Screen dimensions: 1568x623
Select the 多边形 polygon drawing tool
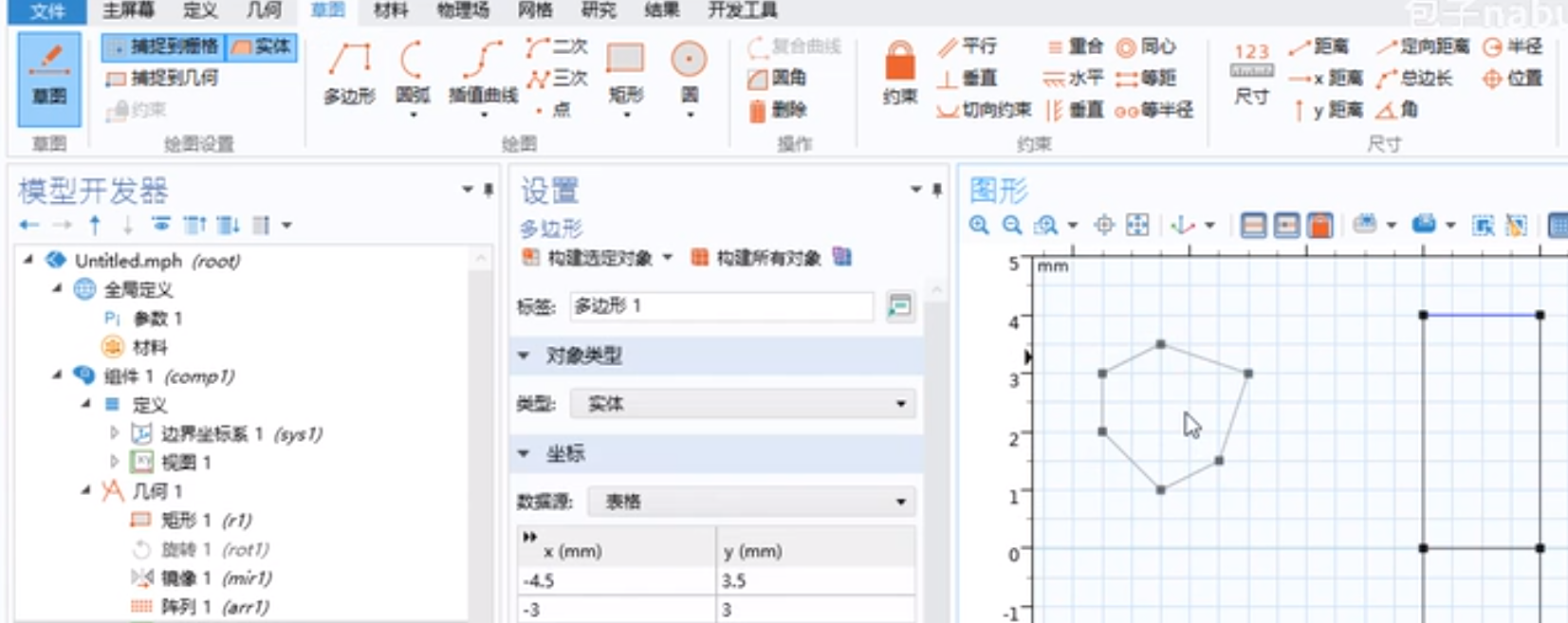(x=349, y=72)
